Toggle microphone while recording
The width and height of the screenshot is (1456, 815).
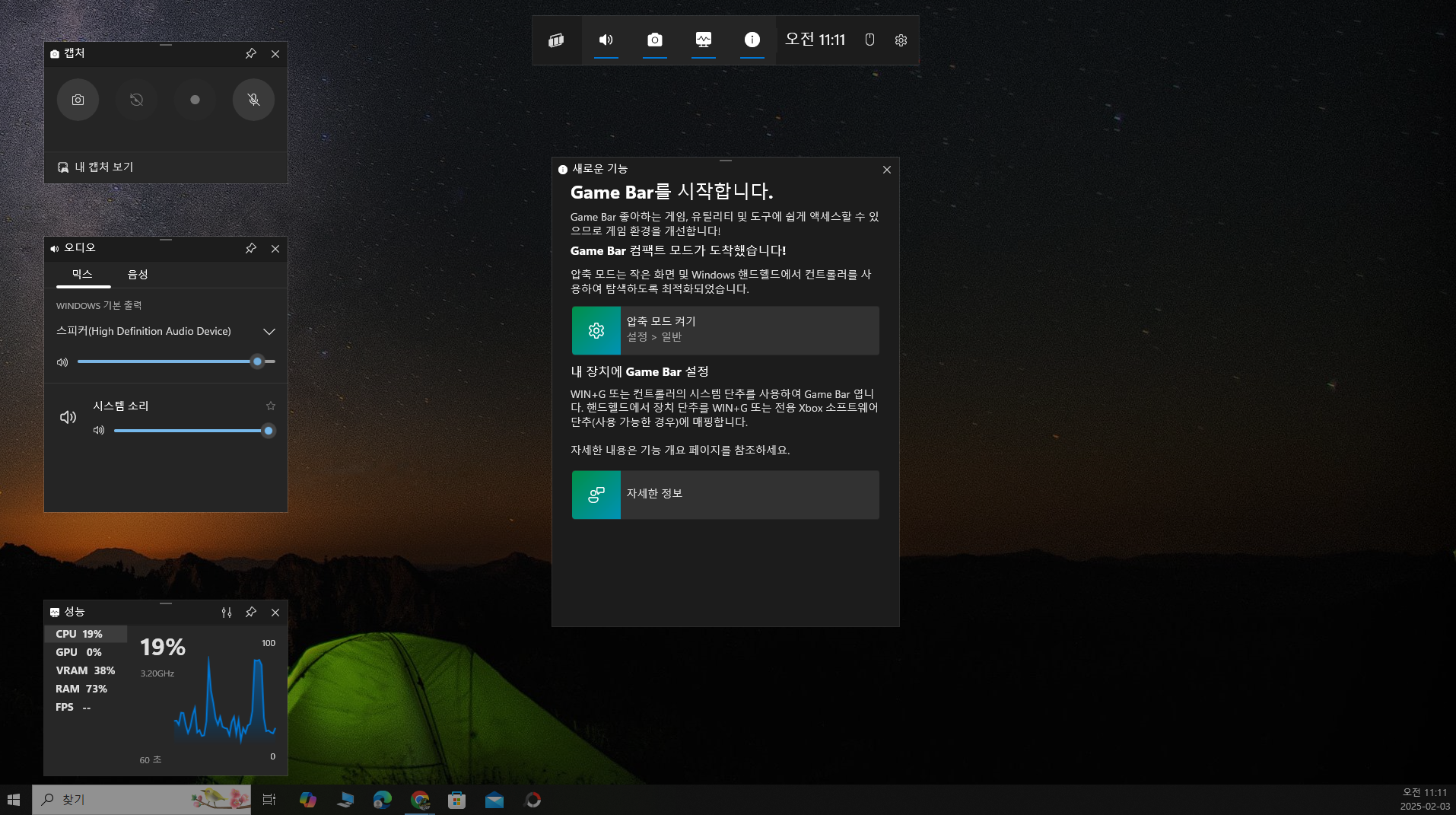tap(254, 100)
